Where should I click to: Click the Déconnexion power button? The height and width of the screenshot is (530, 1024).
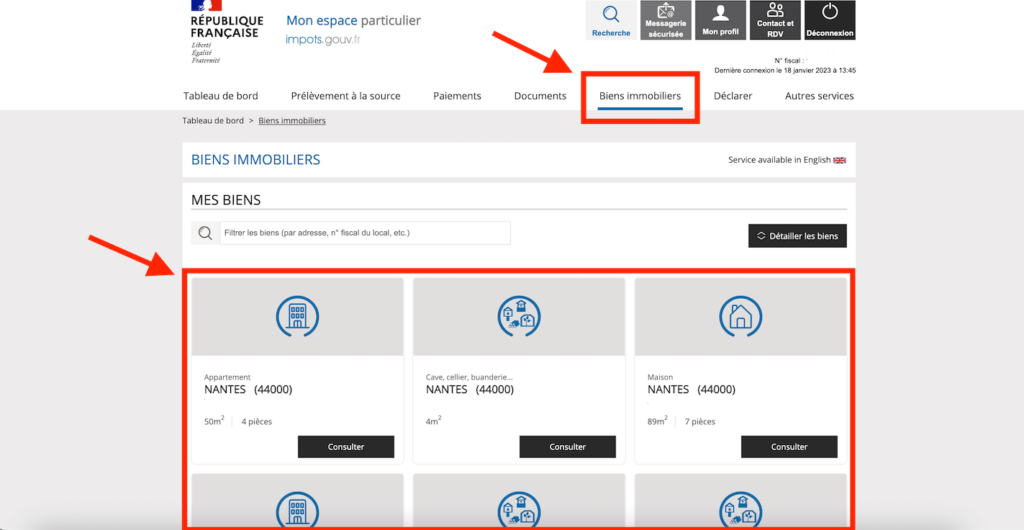[x=830, y=20]
